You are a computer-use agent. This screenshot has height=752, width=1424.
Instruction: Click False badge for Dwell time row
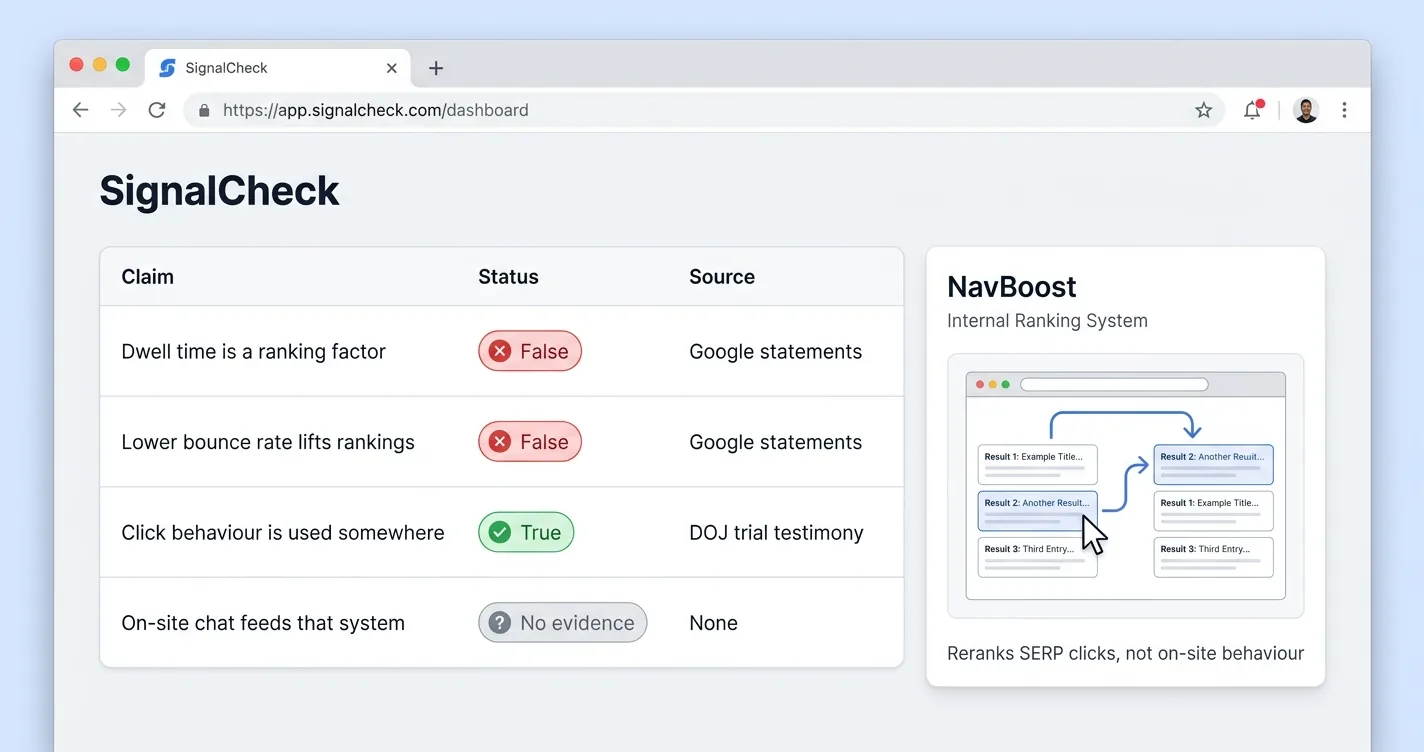point(530,351)
